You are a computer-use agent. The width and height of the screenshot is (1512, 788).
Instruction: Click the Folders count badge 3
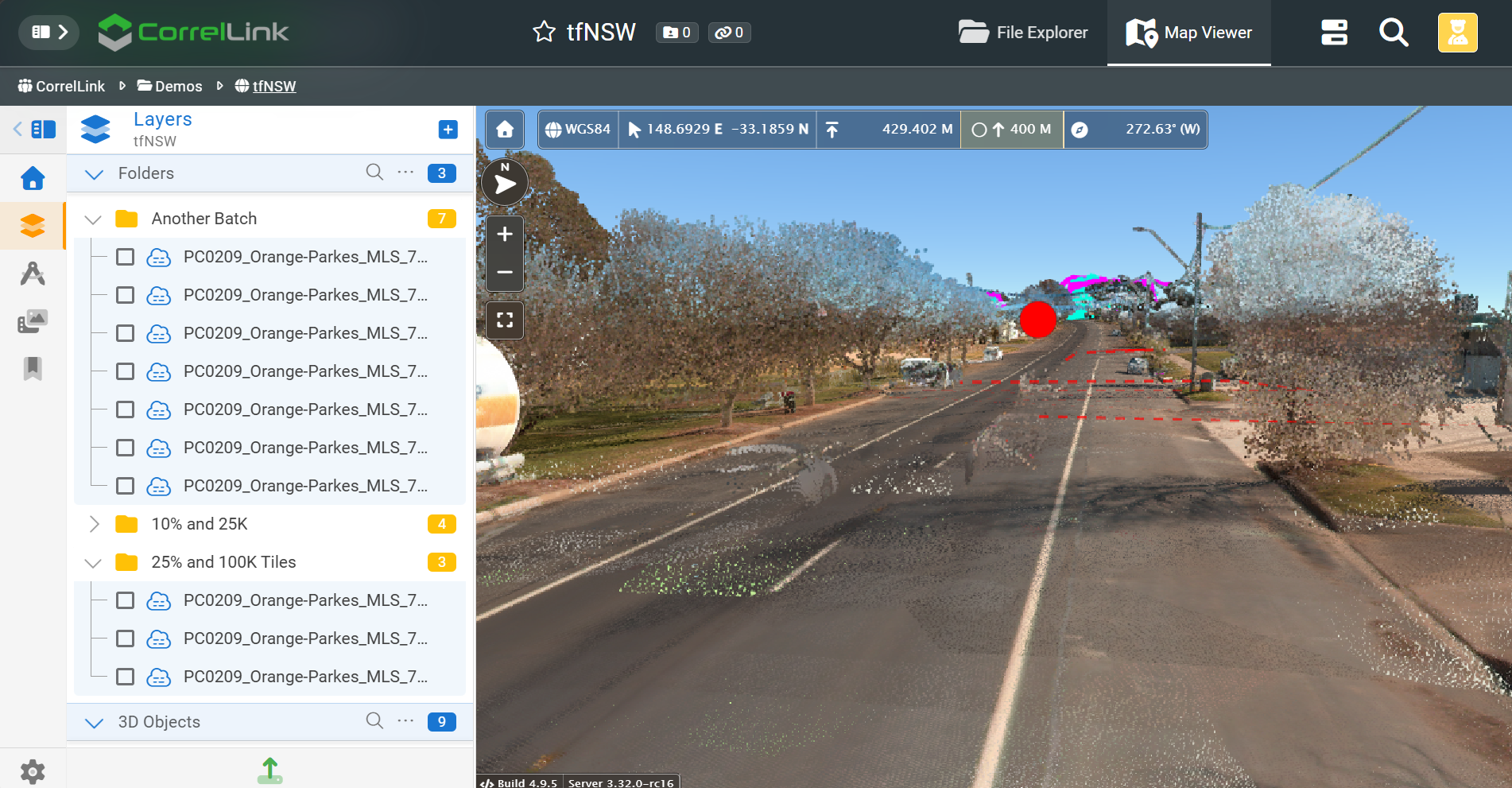click(x=441, y=173)
